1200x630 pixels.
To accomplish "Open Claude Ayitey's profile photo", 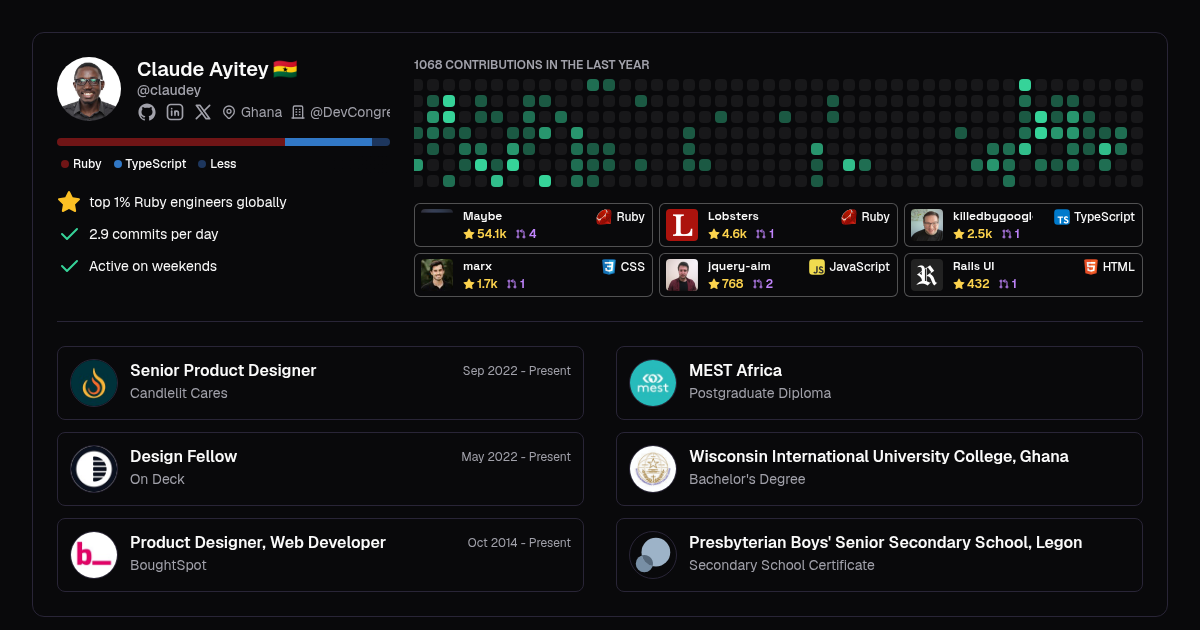I will [89, 89].
